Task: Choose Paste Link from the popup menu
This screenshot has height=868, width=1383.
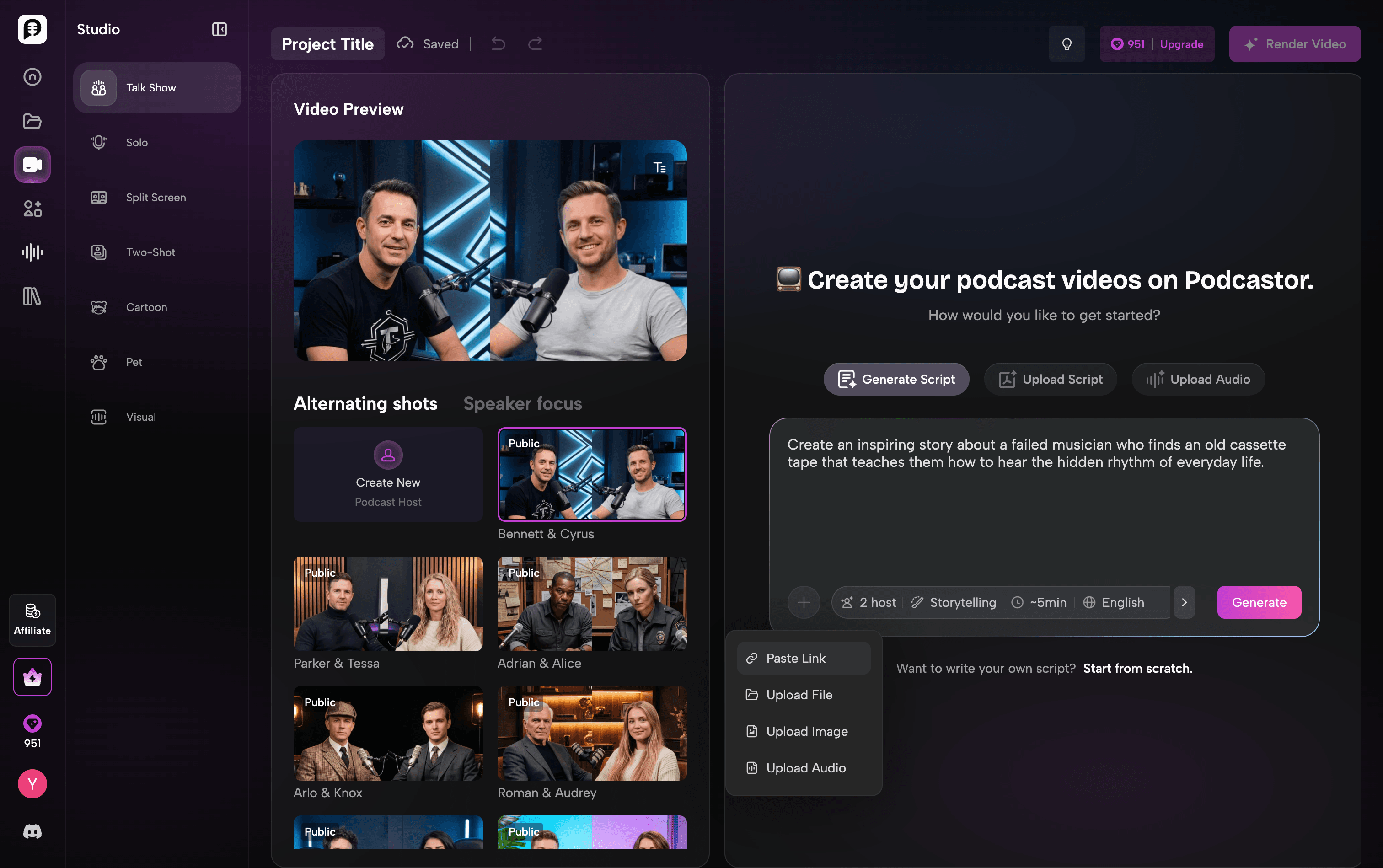Action: pyautogui.click(x=804, y=658)
